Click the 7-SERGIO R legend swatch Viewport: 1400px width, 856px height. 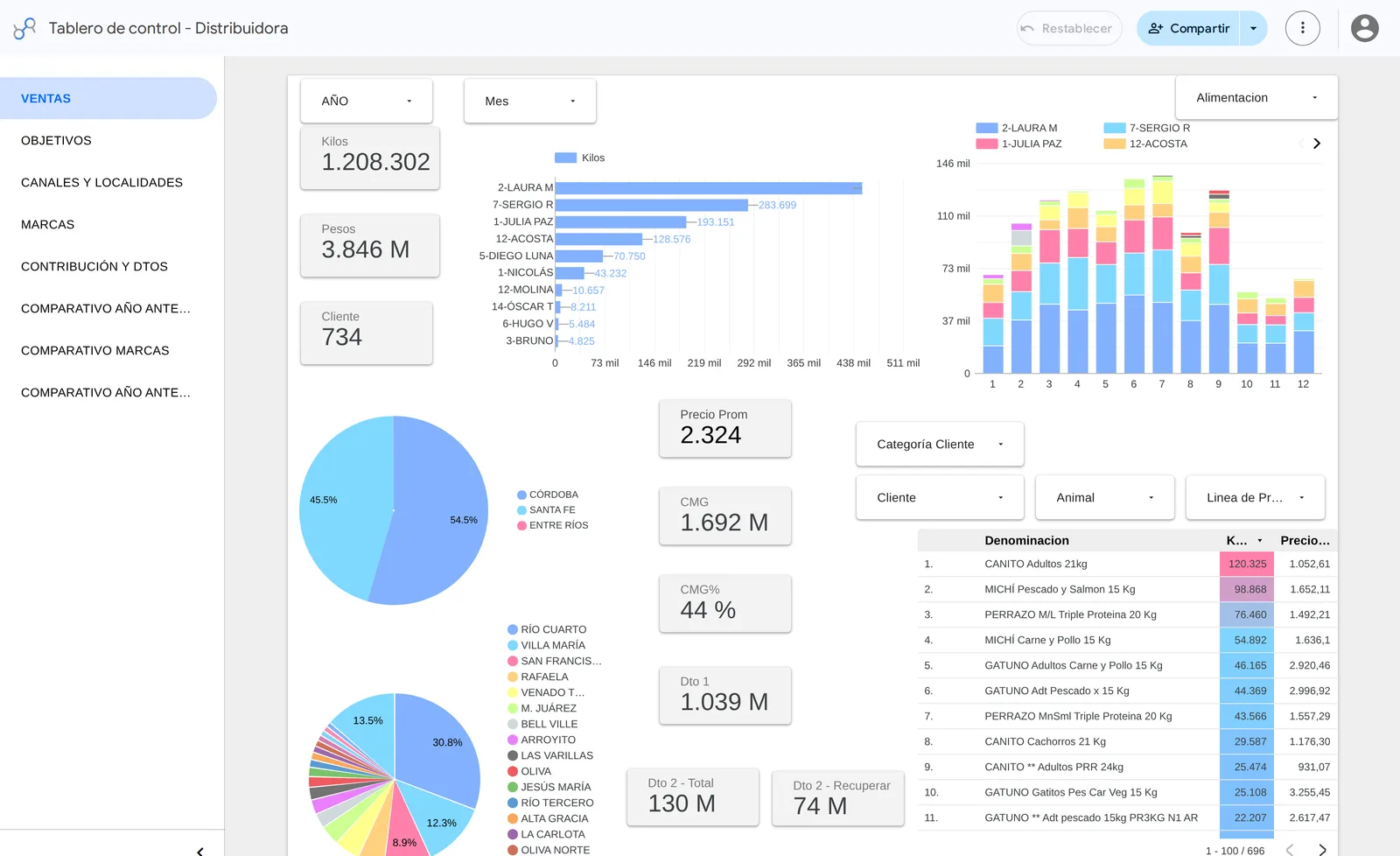[1115, 128]
